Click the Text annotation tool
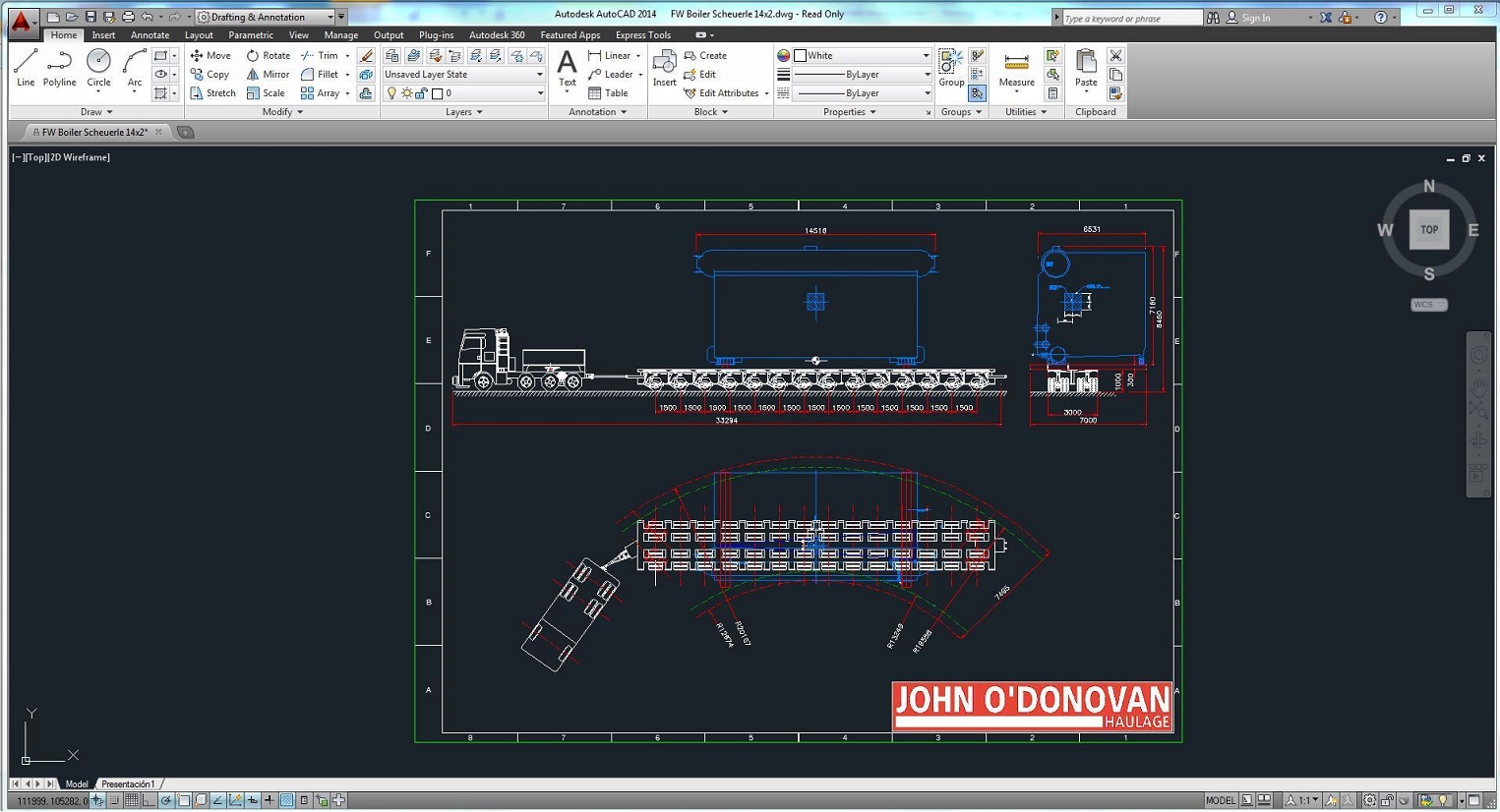Viewport: 1500px width, 812px height. 568,68
